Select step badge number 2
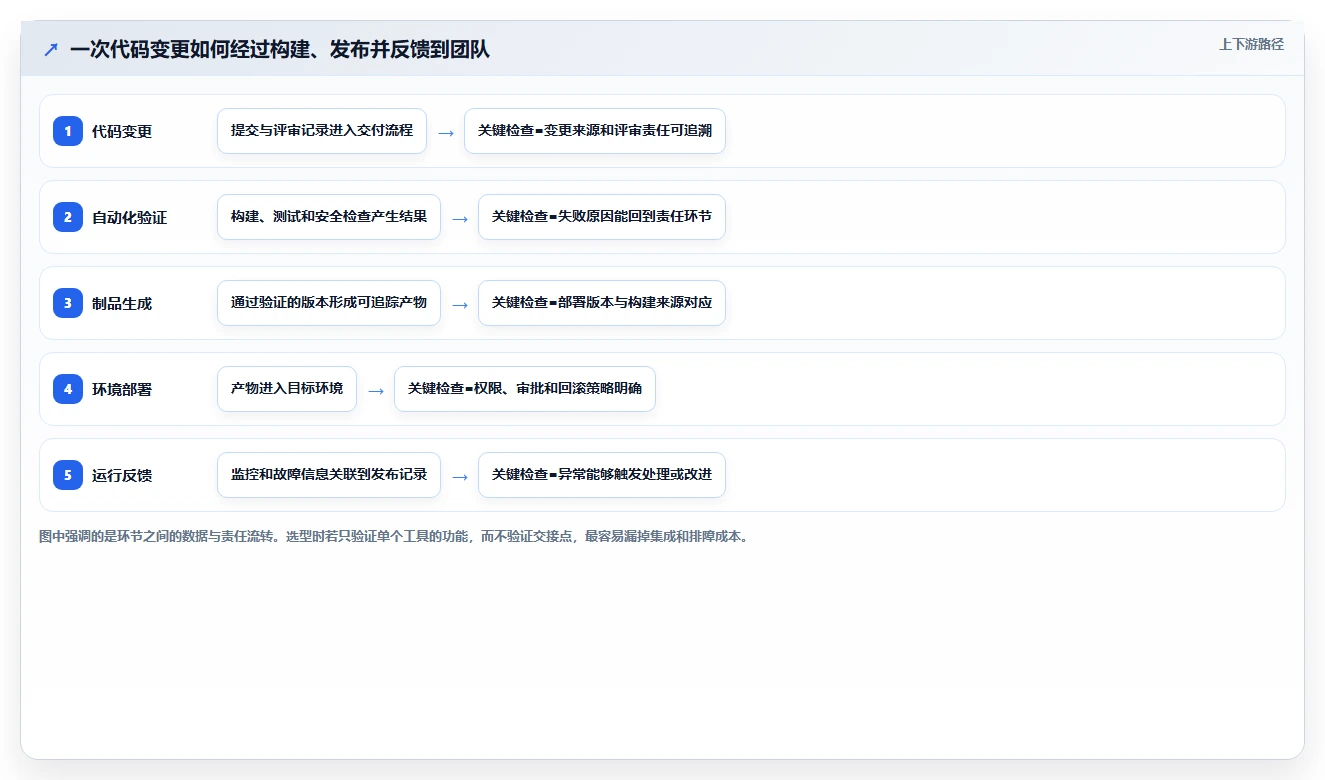1325x780 pixels. (x=68, y=217)
